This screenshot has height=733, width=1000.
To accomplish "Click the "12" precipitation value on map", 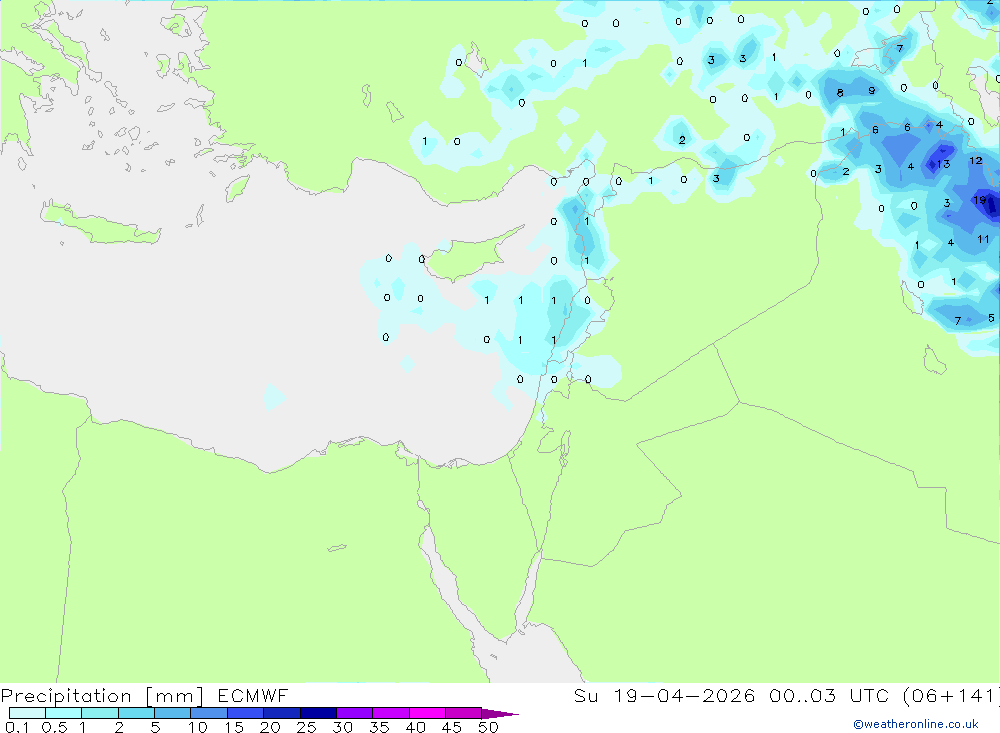I will click(976, 161).
